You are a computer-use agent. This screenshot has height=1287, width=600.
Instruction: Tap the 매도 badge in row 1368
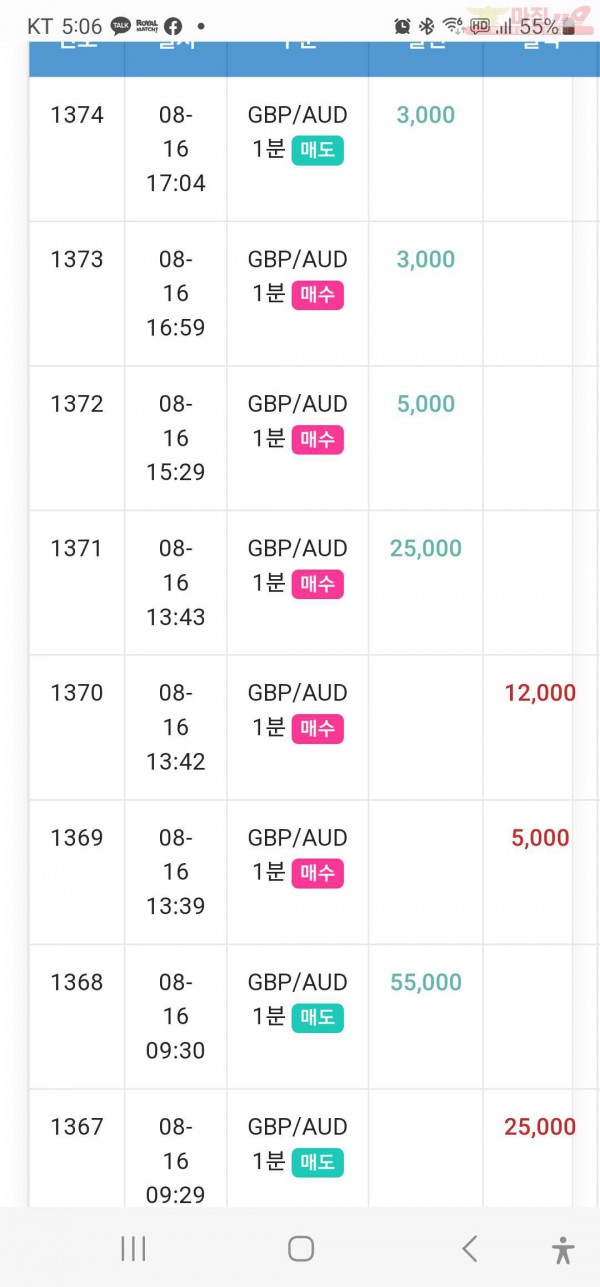(x=318, y=1018)
